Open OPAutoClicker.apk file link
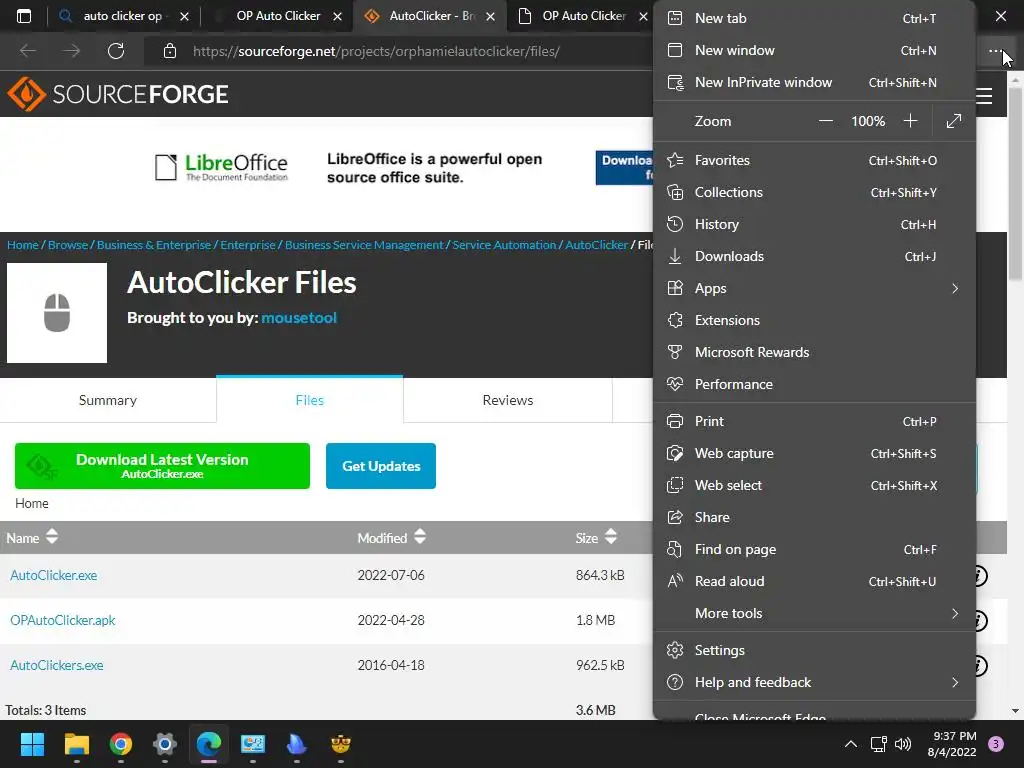Screen dimensions: 1024x768 63,620
